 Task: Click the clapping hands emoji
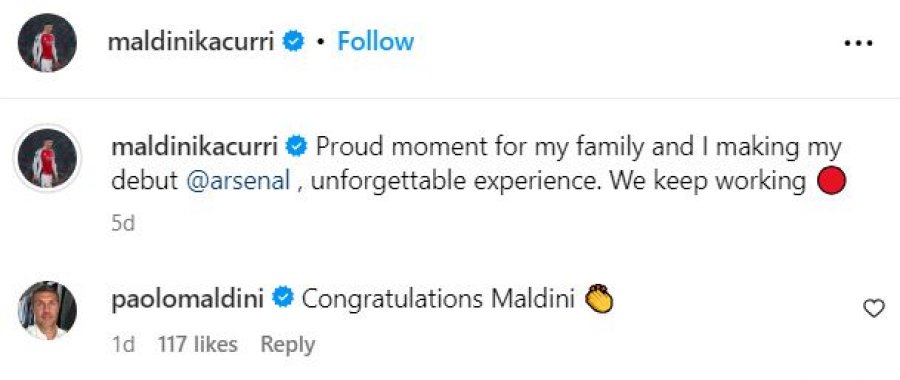click(599, 298)
